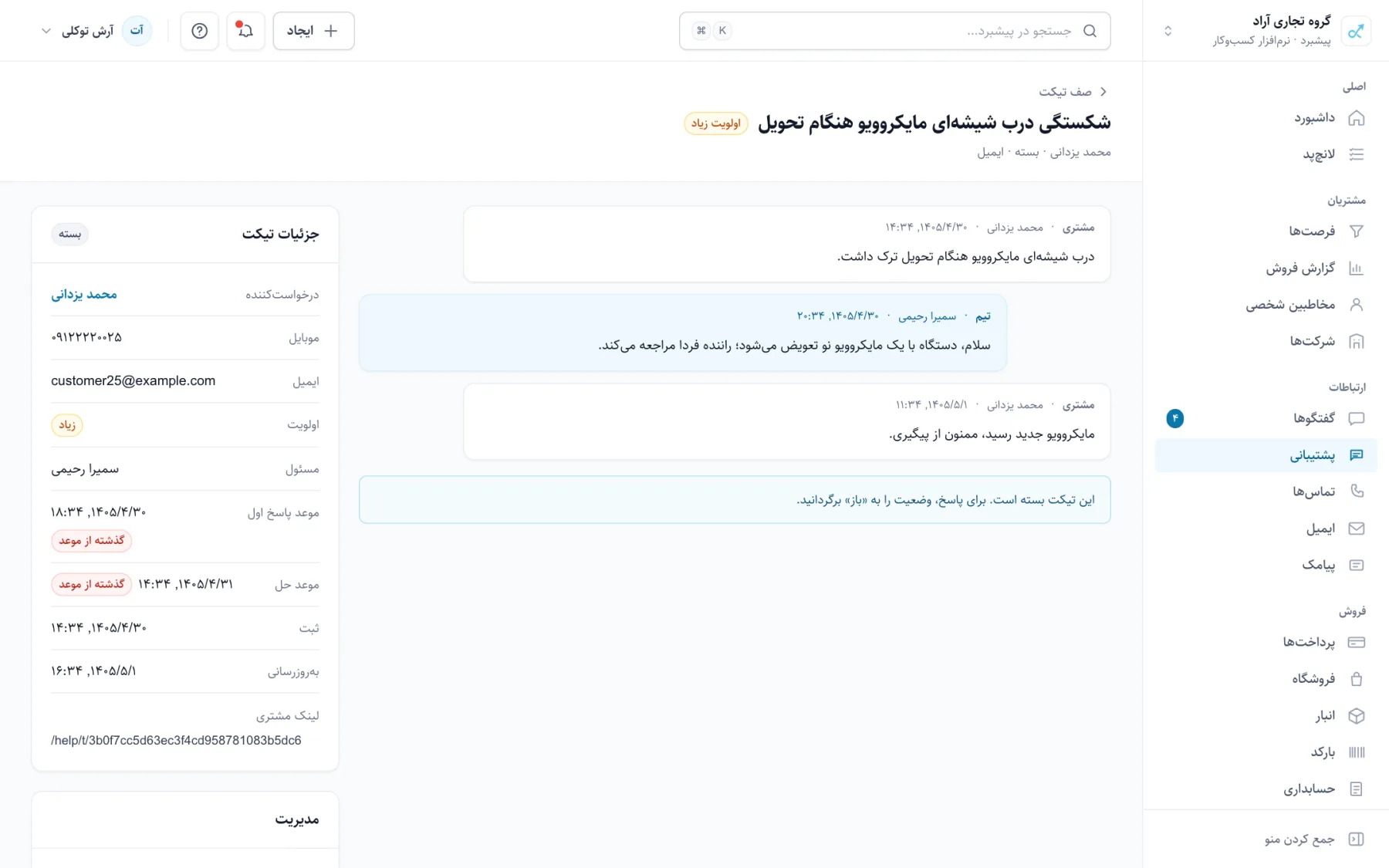This screenshot has width=1389, height=868.
Task: Open requester link محمد یزدانی
Action: pos(84,295)
